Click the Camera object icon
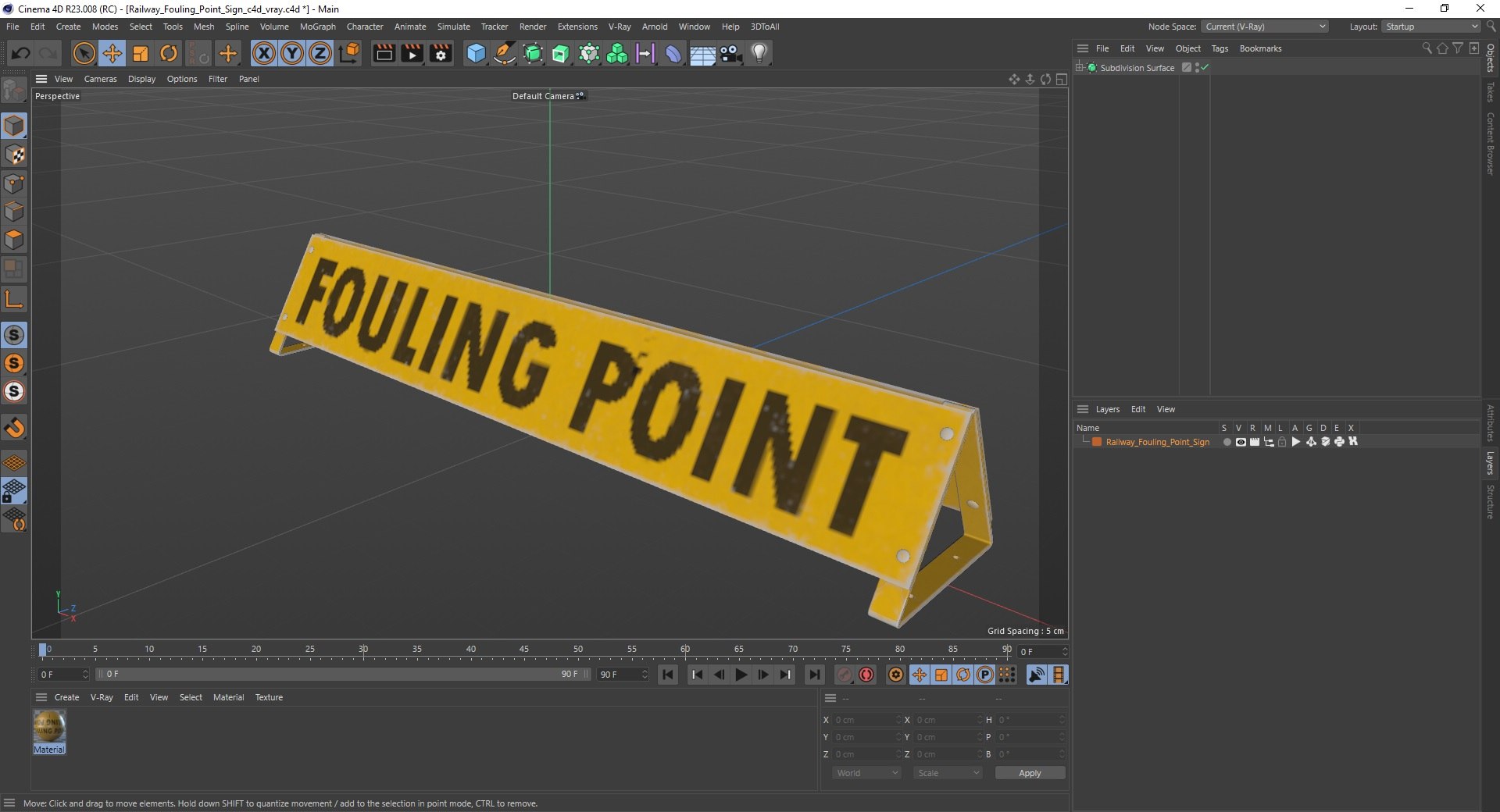Screen dimensions: 1500x812 pyautogui.click(x=731, y=53)
